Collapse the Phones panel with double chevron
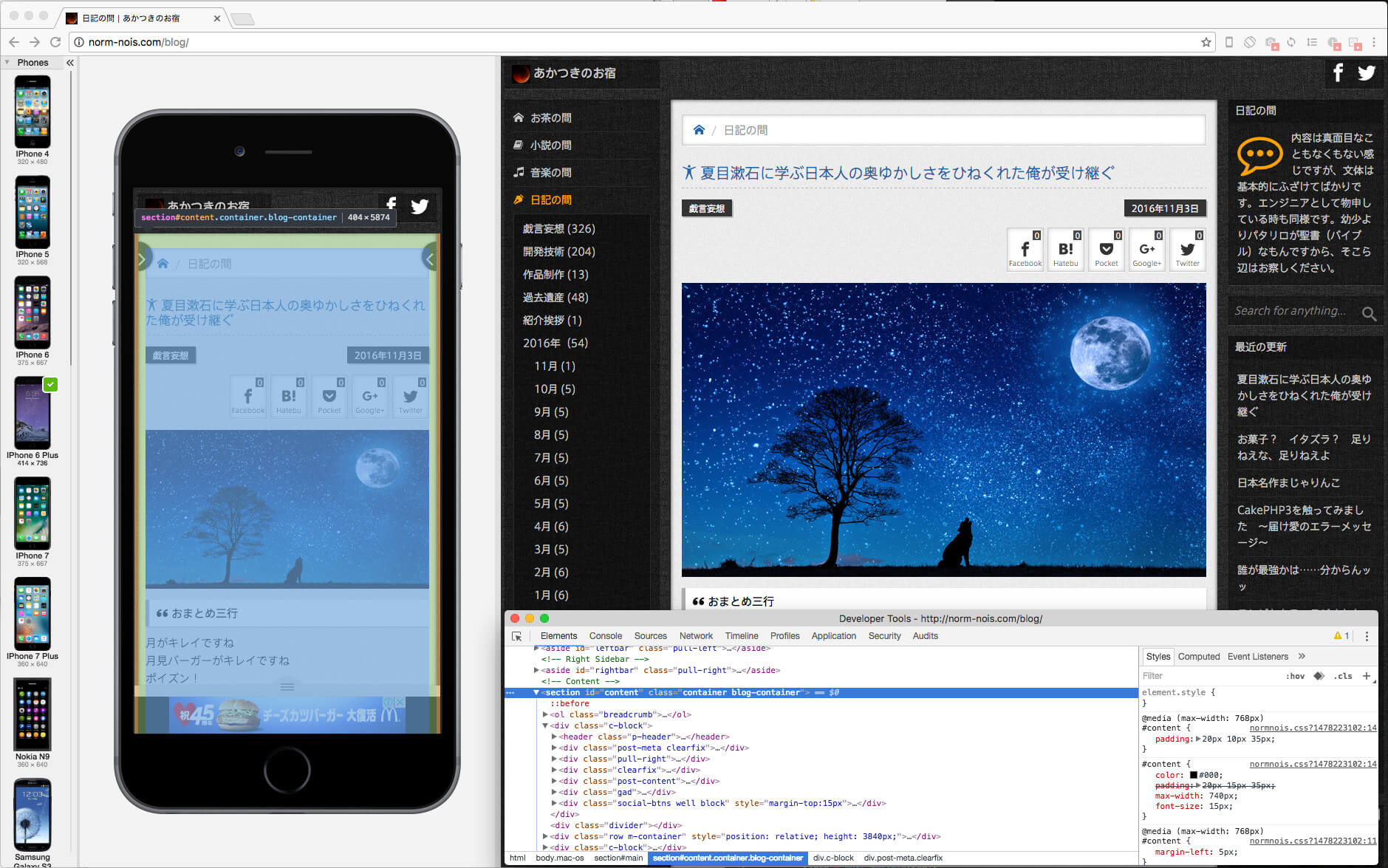Screen dimensions: 1388x868 click(70, 63)
